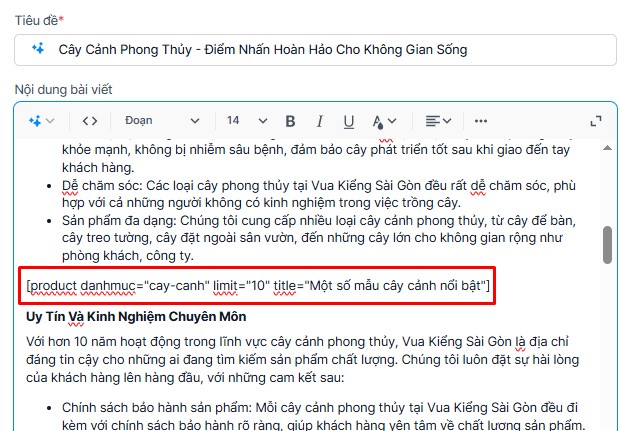631x431 pixels.
Task: Open the Đoạn paragraph format dropdown
Action: [x=162, y=121]
